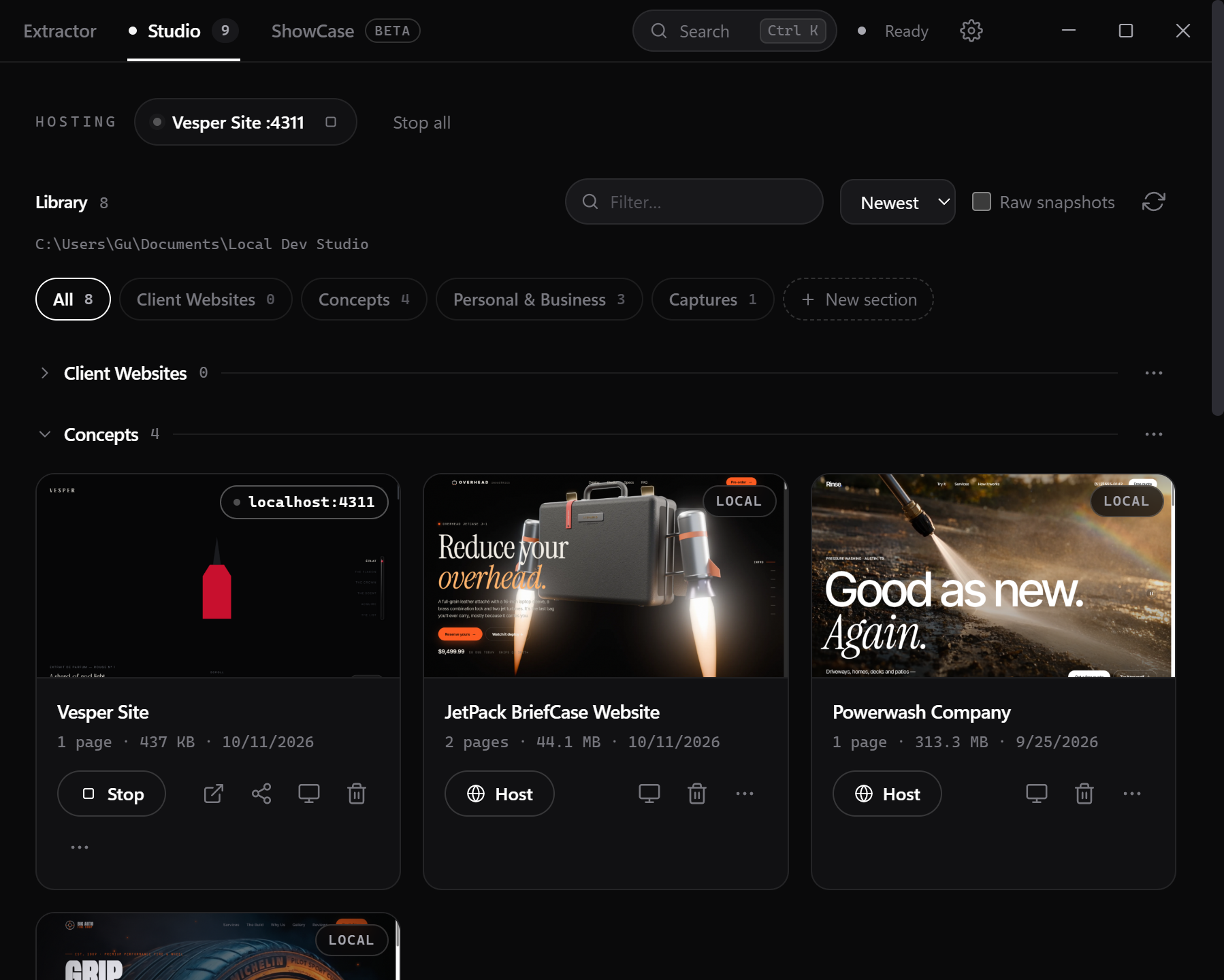Click the Search box

click(x=735, y=31)
